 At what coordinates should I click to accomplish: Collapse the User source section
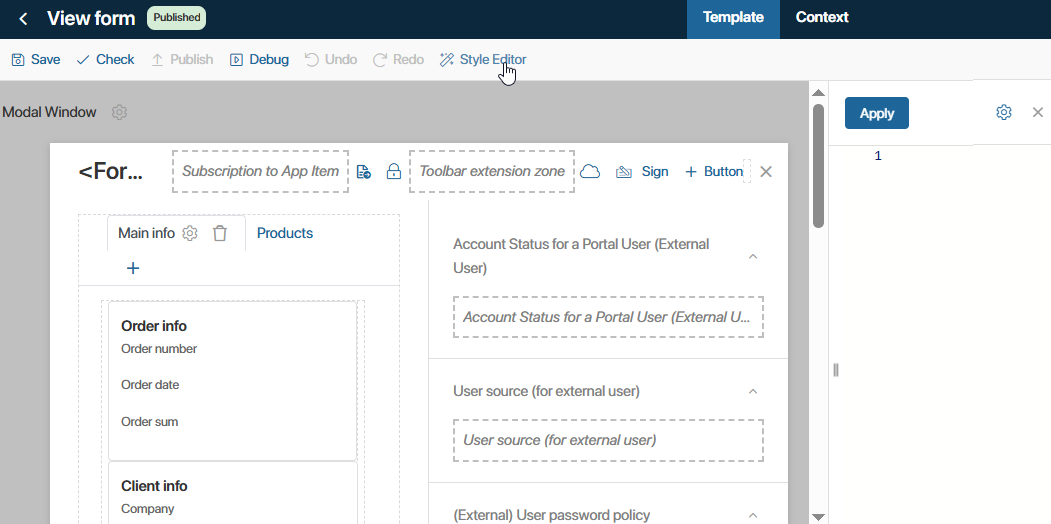click(753, 391)
